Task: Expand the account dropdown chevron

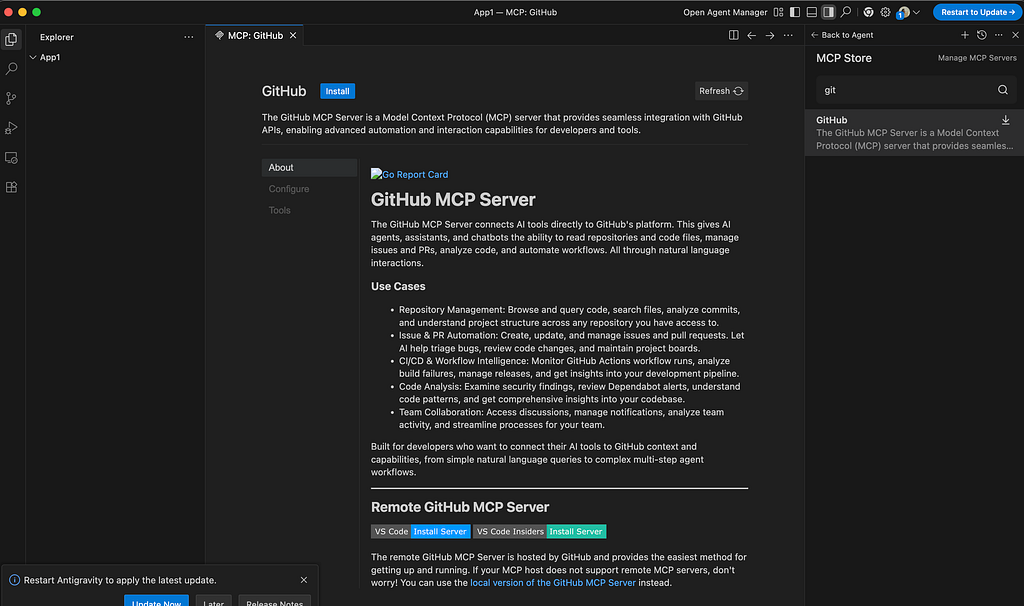Action: pos(916,12)
